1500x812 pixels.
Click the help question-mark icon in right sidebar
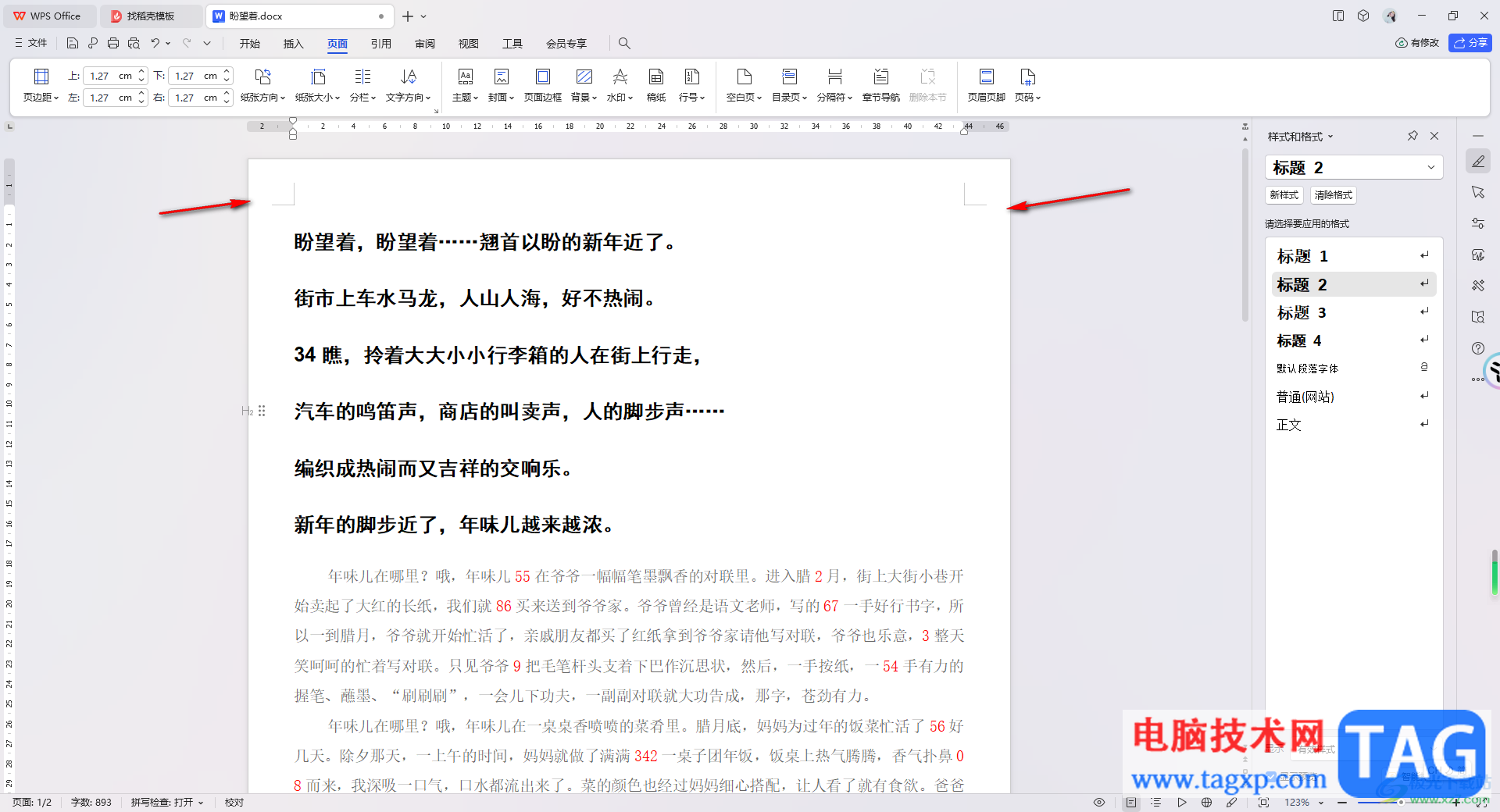pyautogui.click(x=1477, y=348)
